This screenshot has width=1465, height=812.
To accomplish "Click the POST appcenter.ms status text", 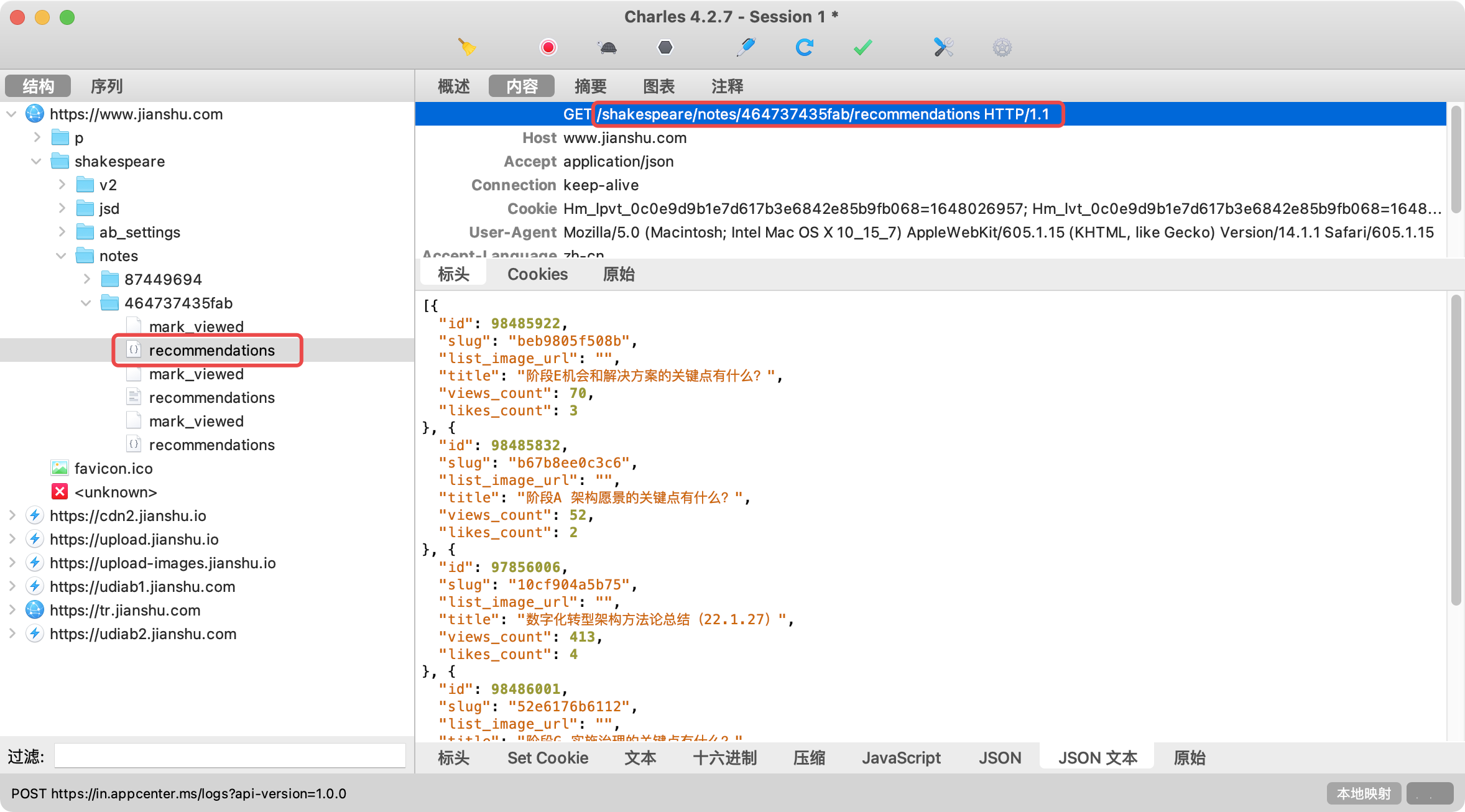I will click(x=178, y=793).
